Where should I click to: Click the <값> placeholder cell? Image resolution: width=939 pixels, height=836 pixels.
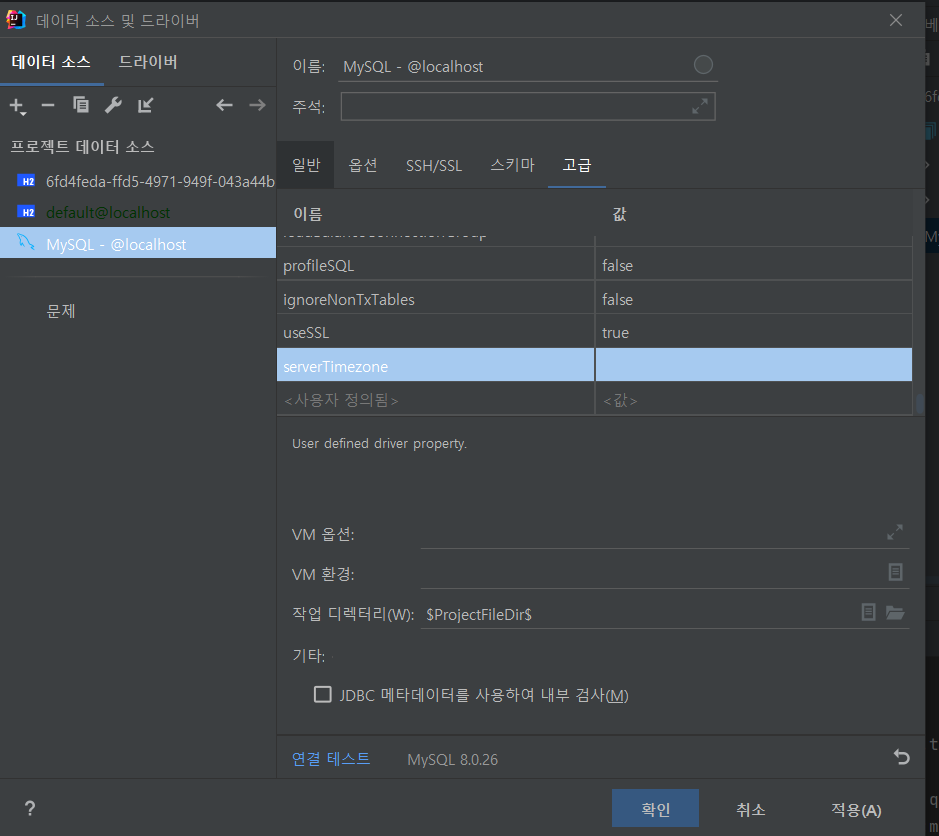753,399
